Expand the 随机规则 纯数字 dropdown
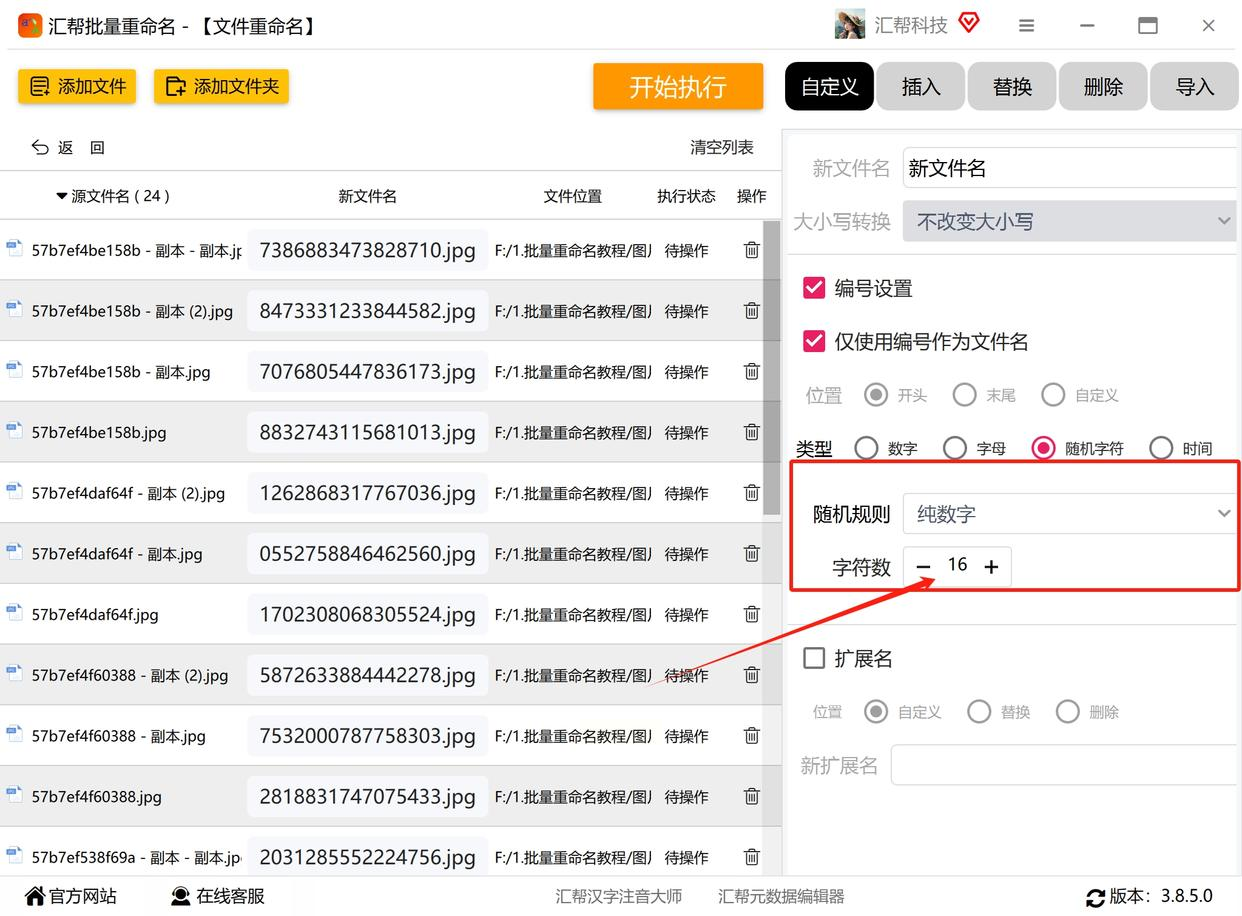Image resolution: width=1242 pixels, height=916 pixels. [1068, 514]
